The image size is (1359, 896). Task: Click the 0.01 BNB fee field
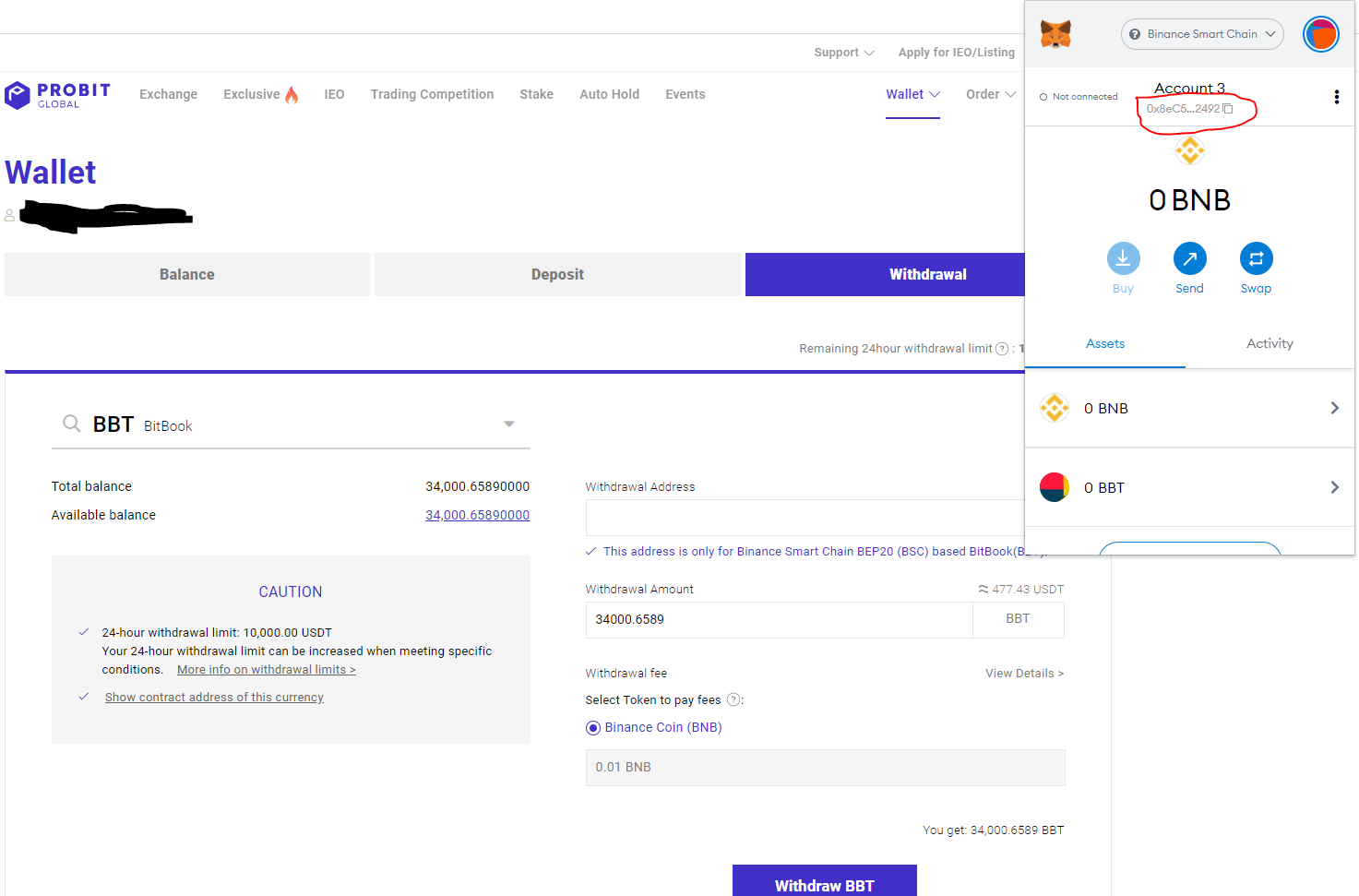(x=825, y=768)
